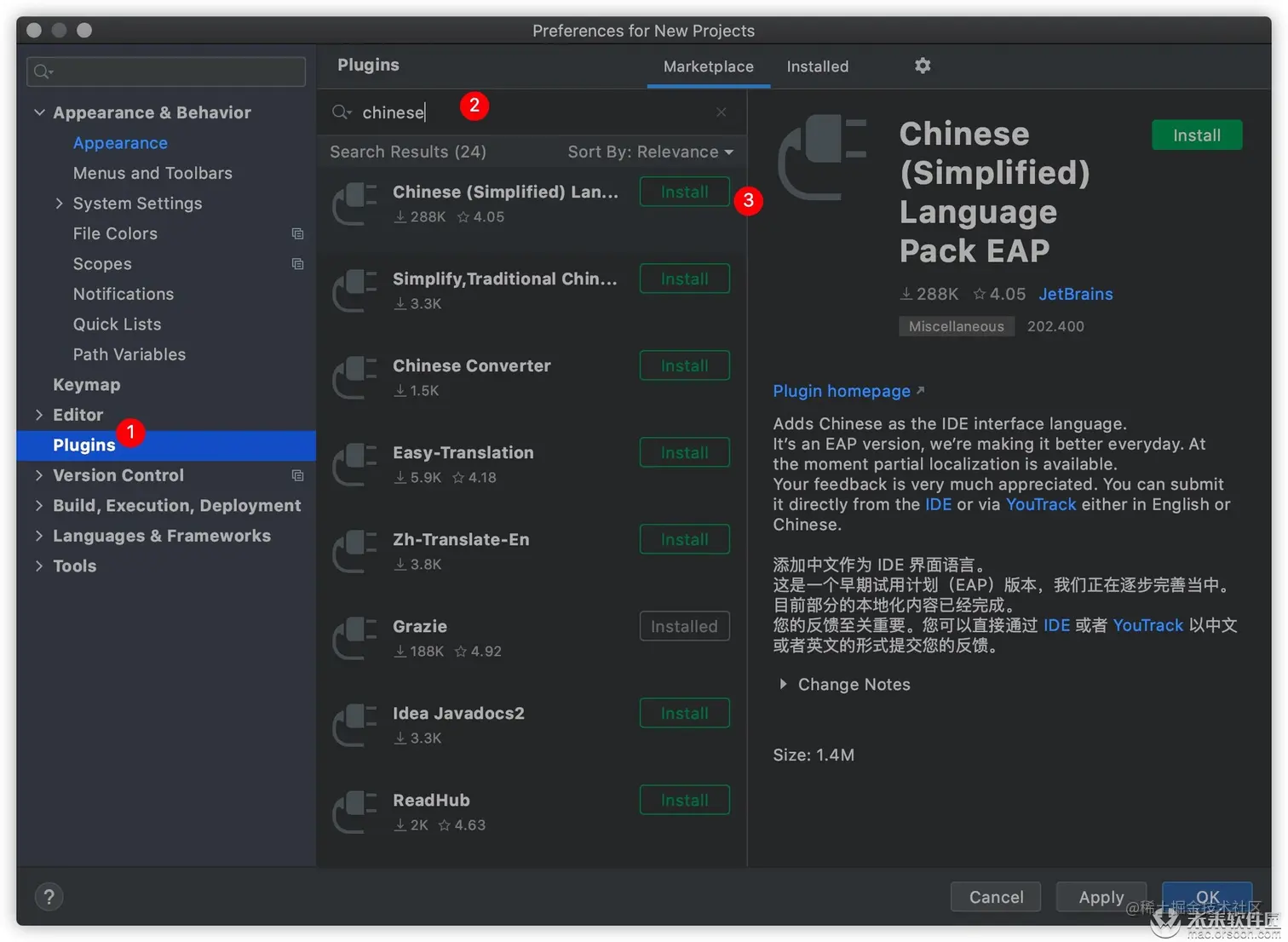Click the Chinese Converter plugin icon
This screenshot has width=1288, height=942.
(x=354, y=377)
